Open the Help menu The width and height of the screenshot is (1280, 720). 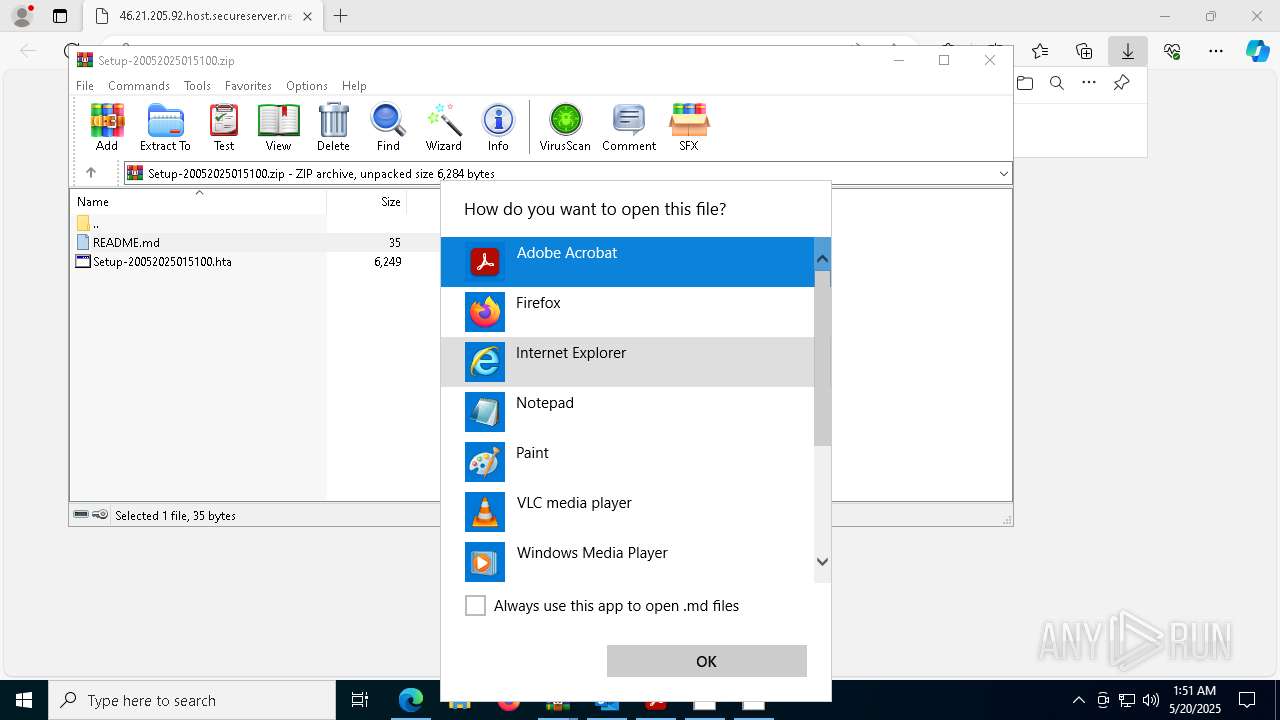tap(354, 86)
